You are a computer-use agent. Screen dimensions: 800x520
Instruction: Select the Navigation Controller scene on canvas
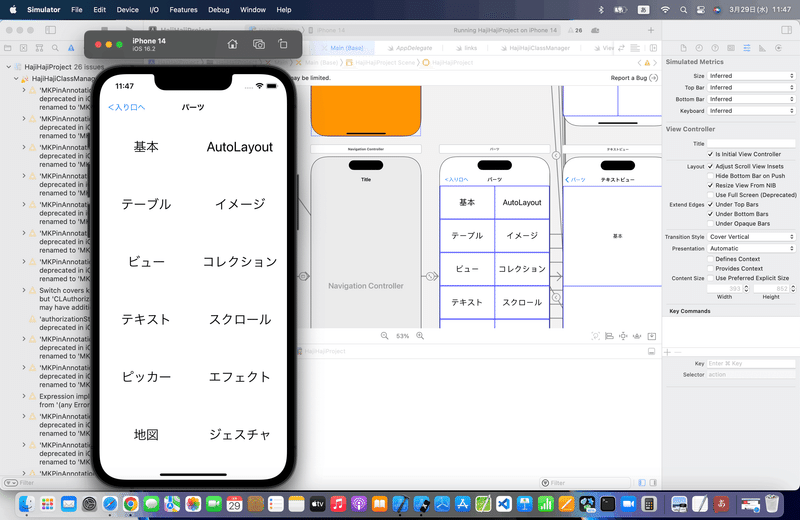coord(366,242)
